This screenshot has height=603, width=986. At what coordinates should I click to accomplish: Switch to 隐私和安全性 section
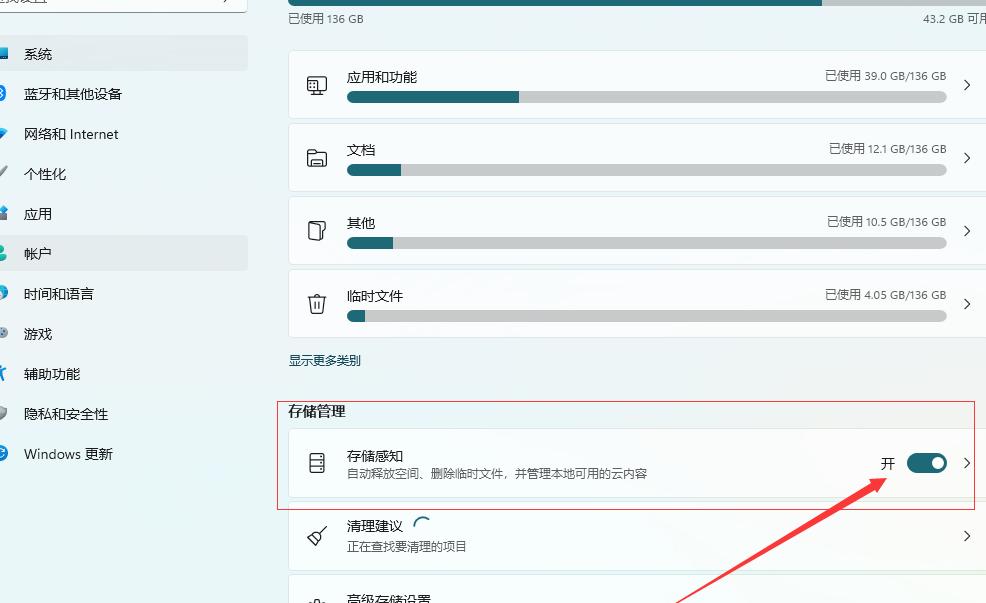tap(63, 414)
